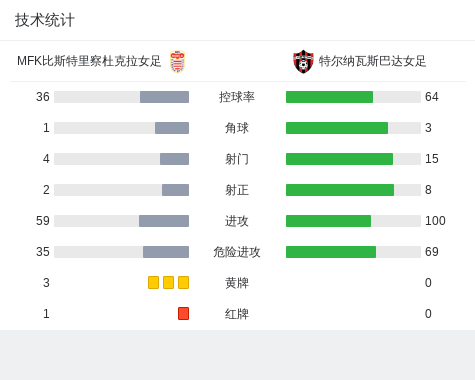Click the middle yellow card icon

point(168,283)
